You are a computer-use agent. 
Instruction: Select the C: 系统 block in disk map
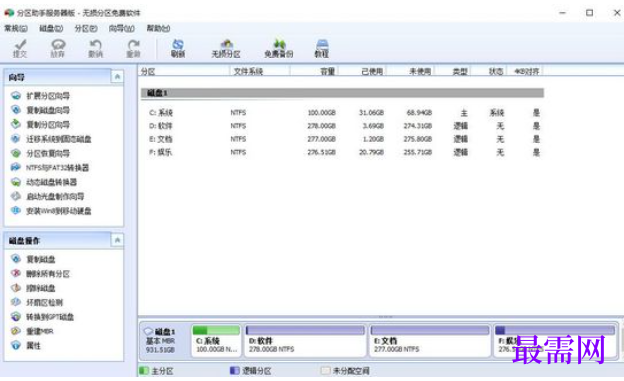click(216, 340)
